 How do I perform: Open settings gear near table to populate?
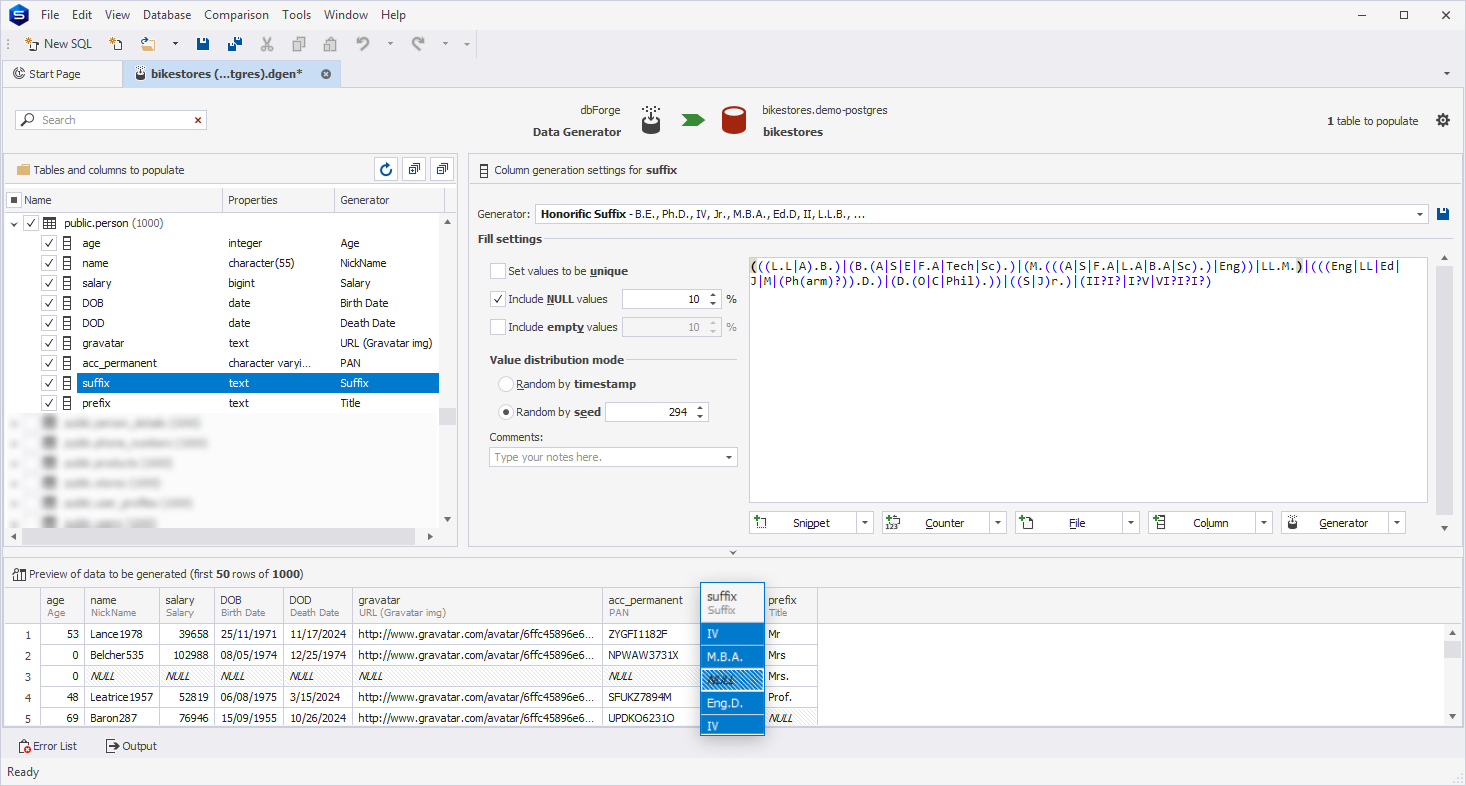tap(1443, 120)
